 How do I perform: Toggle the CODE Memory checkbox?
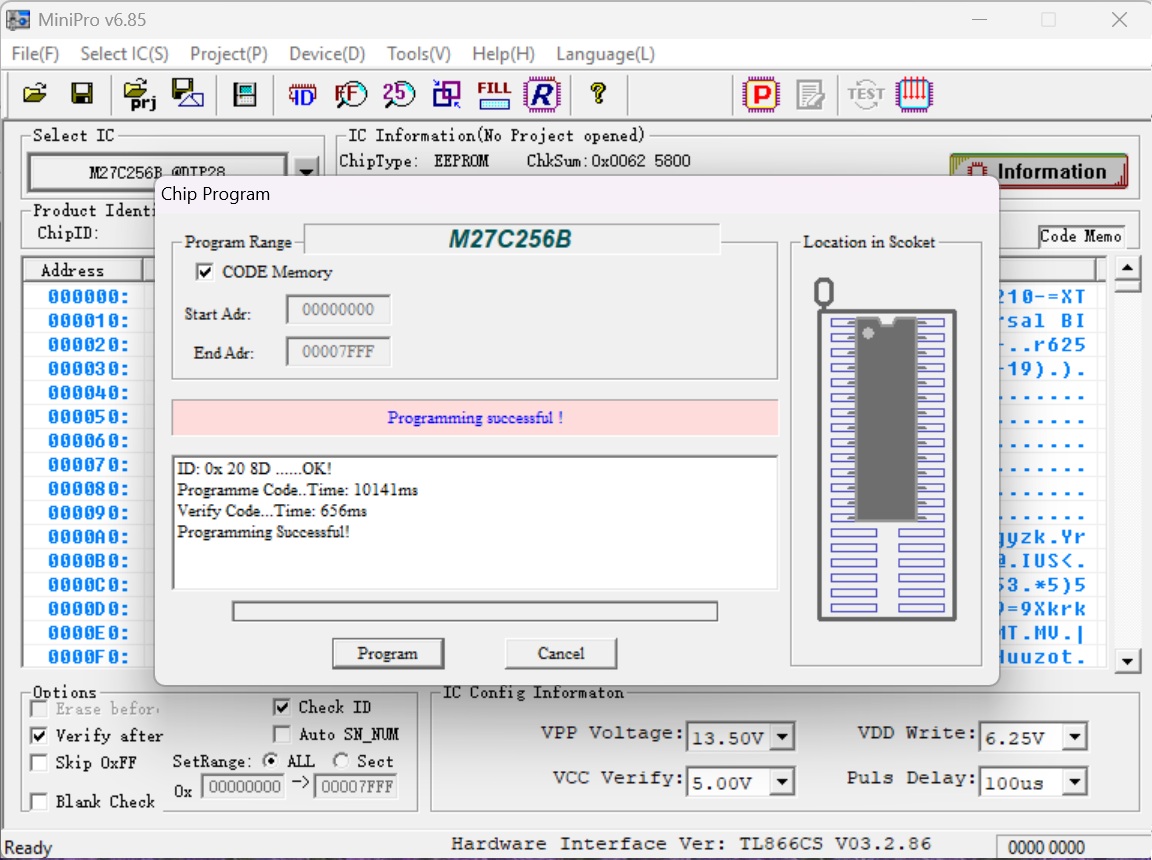tap(205, 272)
